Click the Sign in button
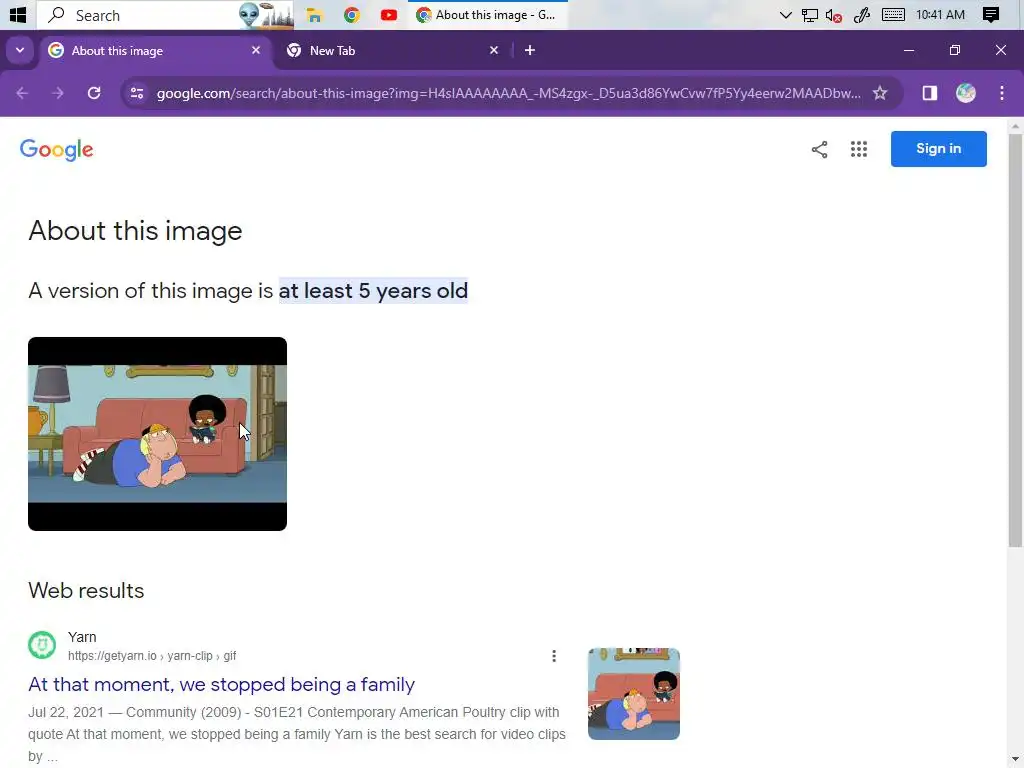This screenshot has height=768, width=1024. pyautogui.click(x=938, y=149)
